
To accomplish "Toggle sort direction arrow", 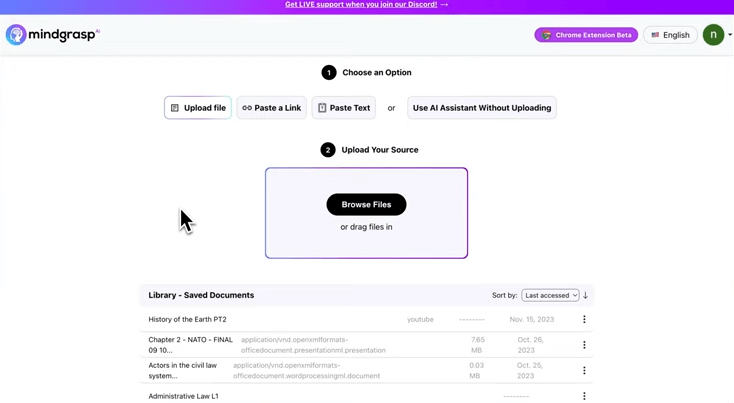I will (585, 295).
